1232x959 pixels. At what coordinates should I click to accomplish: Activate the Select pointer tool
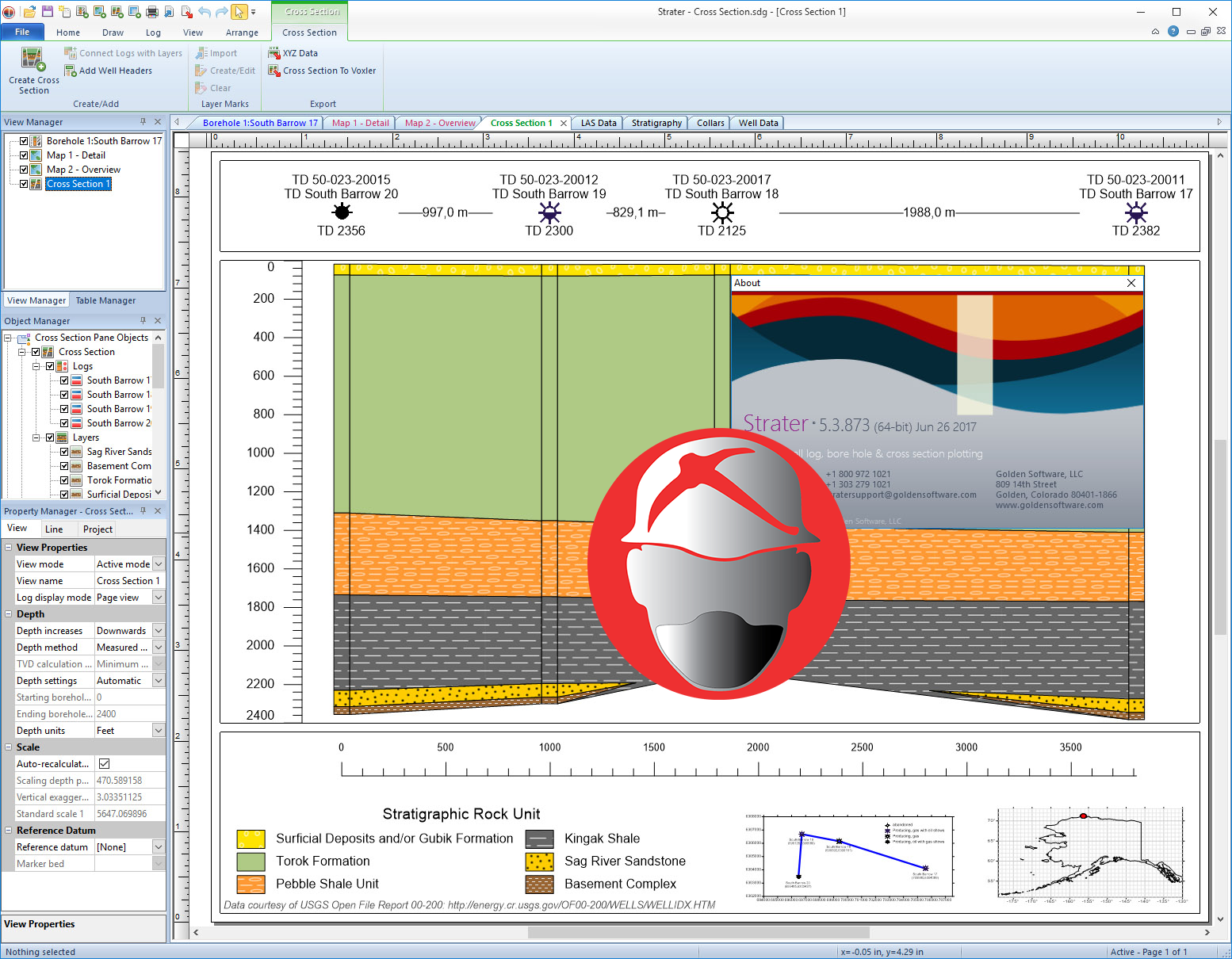pyautogui.click(x=239, y=12)
